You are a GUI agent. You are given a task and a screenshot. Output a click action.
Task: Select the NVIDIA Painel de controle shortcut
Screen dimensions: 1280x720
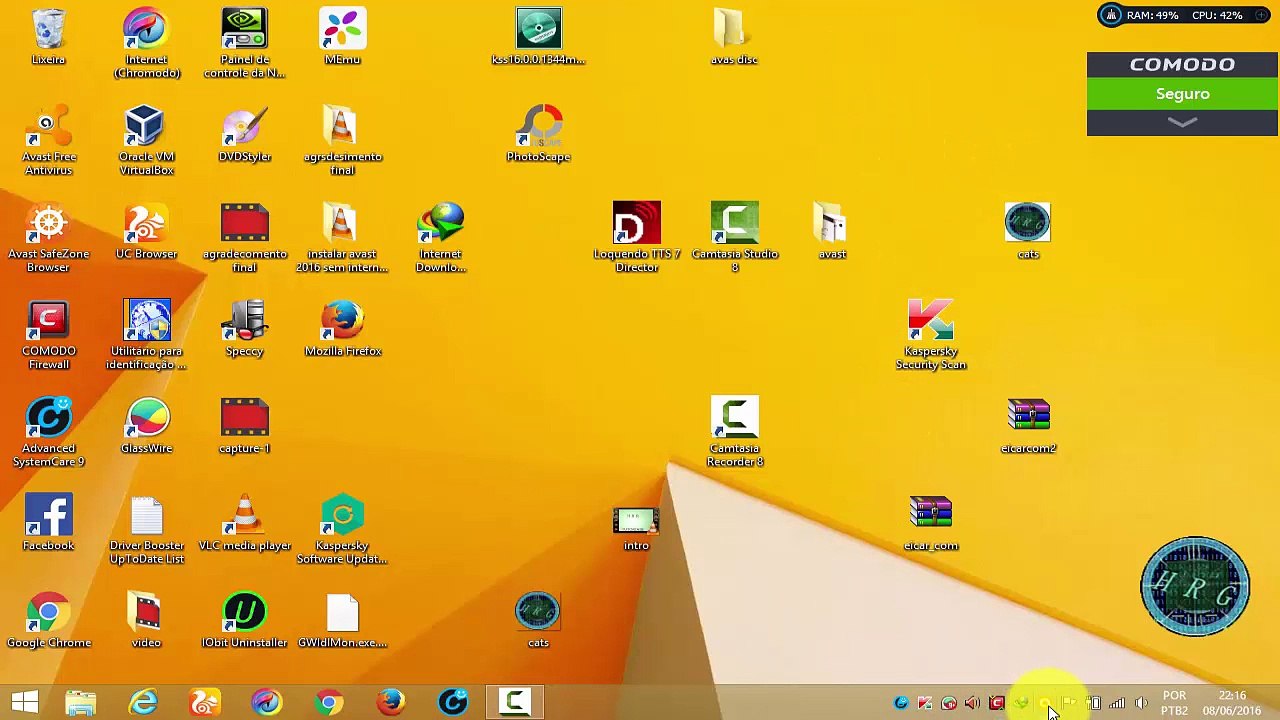click(244, 43)
